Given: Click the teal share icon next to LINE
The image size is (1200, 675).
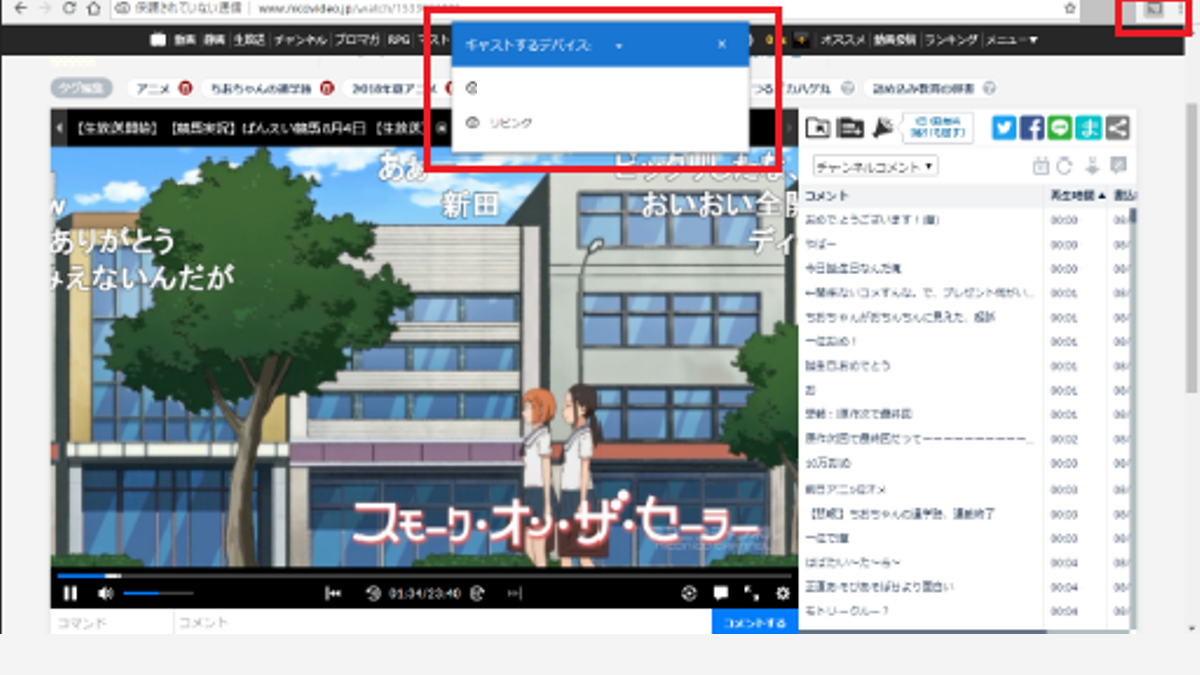Looking at the screenshot, I should point(1088,128).
